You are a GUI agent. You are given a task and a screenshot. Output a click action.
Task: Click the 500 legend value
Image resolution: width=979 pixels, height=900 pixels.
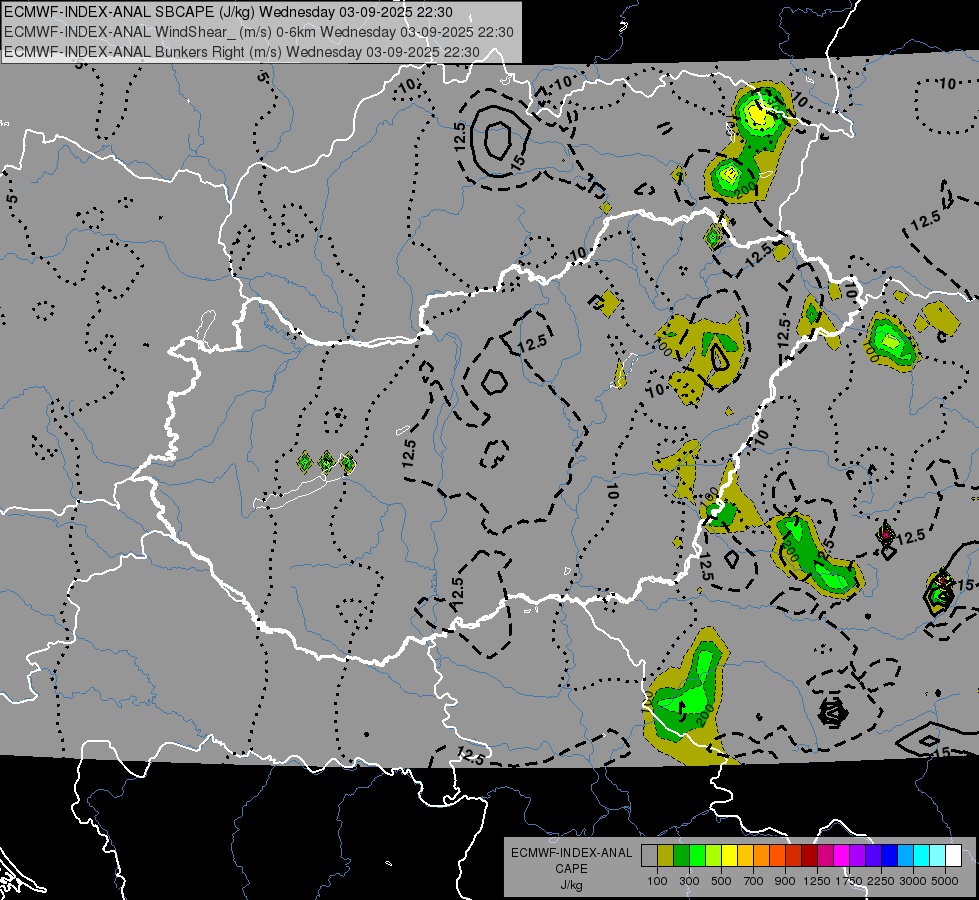pyautogui.click(x=721, y=881)
